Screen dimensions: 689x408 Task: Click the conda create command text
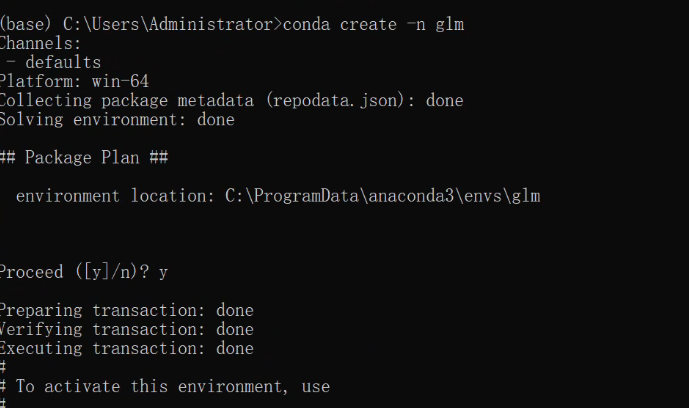340,24
